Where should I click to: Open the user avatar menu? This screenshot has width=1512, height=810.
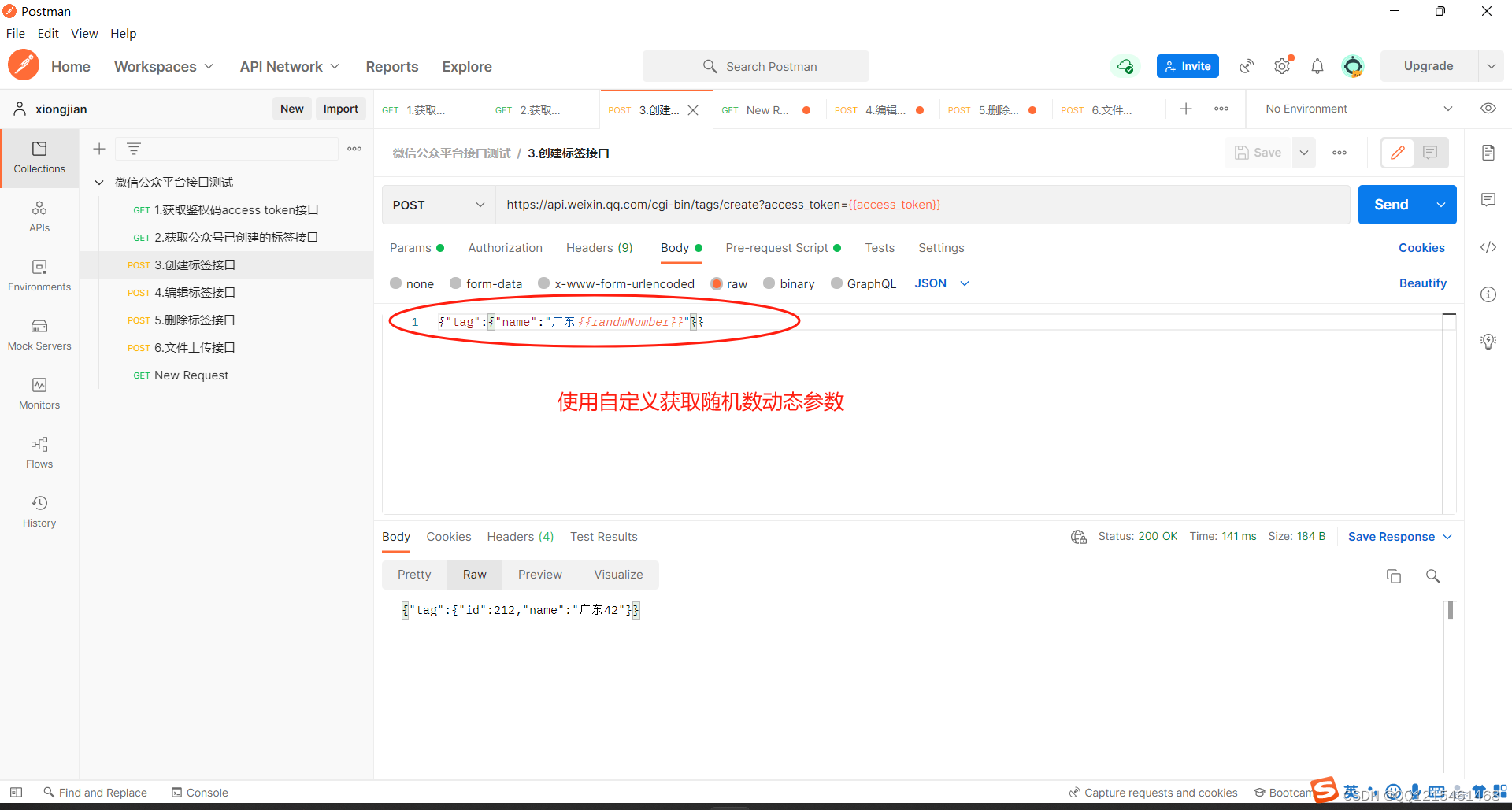1353,66
